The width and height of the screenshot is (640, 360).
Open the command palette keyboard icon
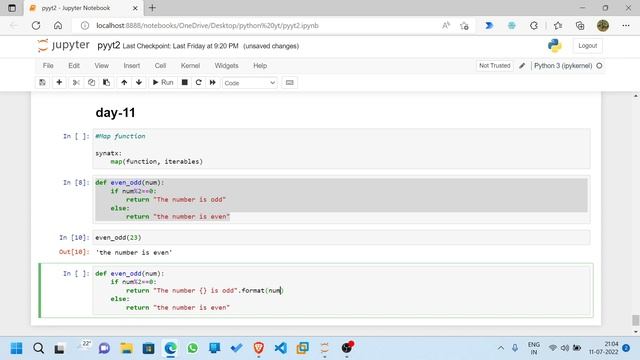click(289, 82)
